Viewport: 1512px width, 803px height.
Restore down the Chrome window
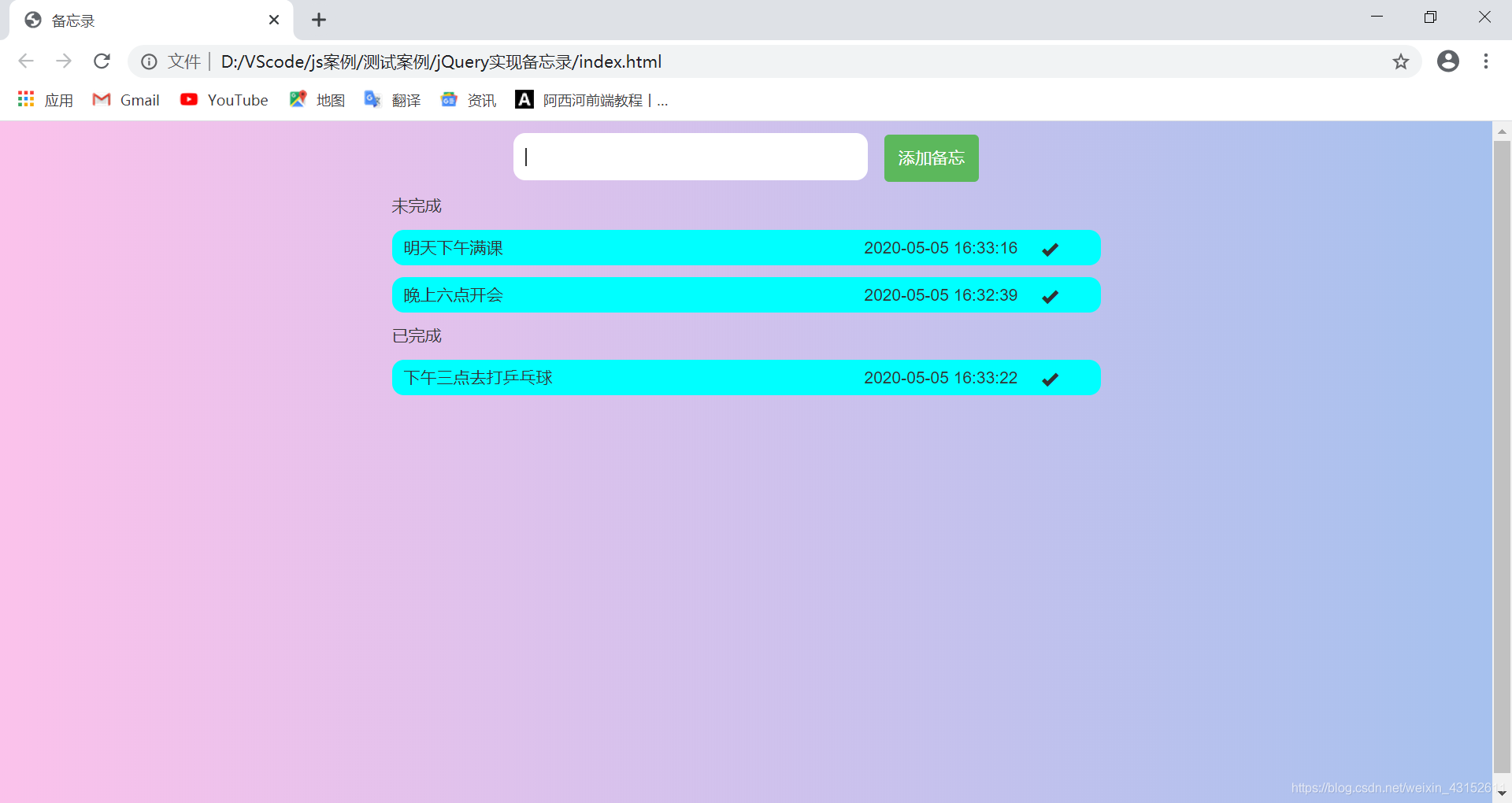click(1430, 17)
